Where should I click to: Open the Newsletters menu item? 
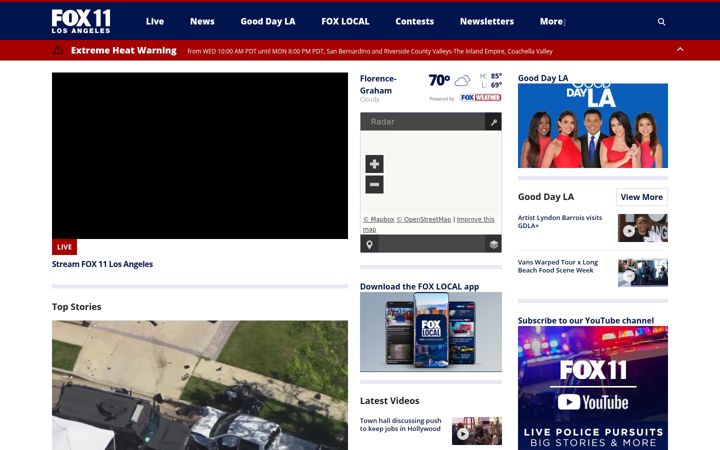point(487,22)
